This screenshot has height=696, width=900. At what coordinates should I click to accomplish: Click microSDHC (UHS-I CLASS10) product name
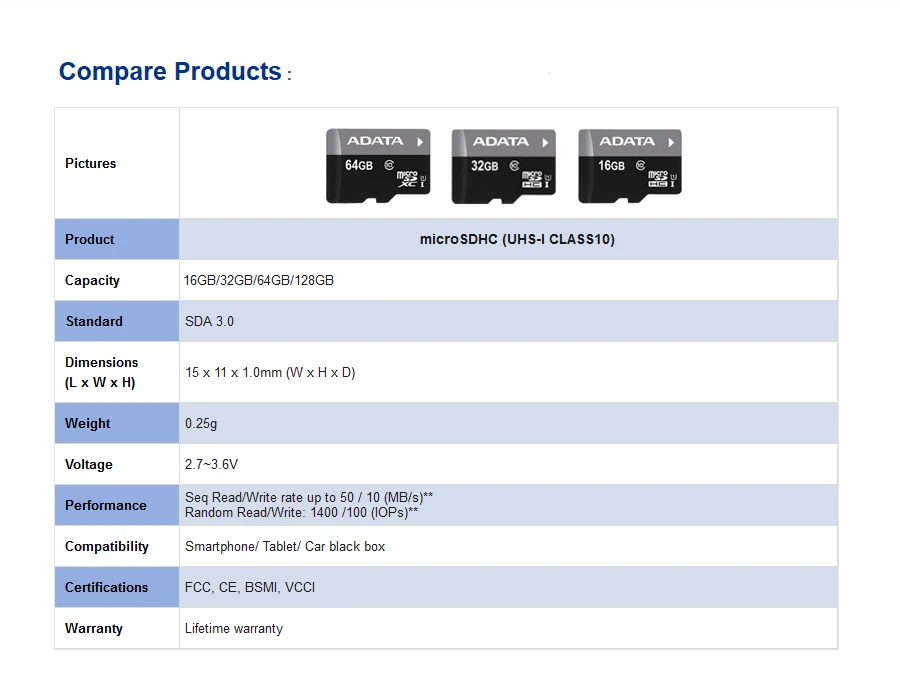coord(517,239)
